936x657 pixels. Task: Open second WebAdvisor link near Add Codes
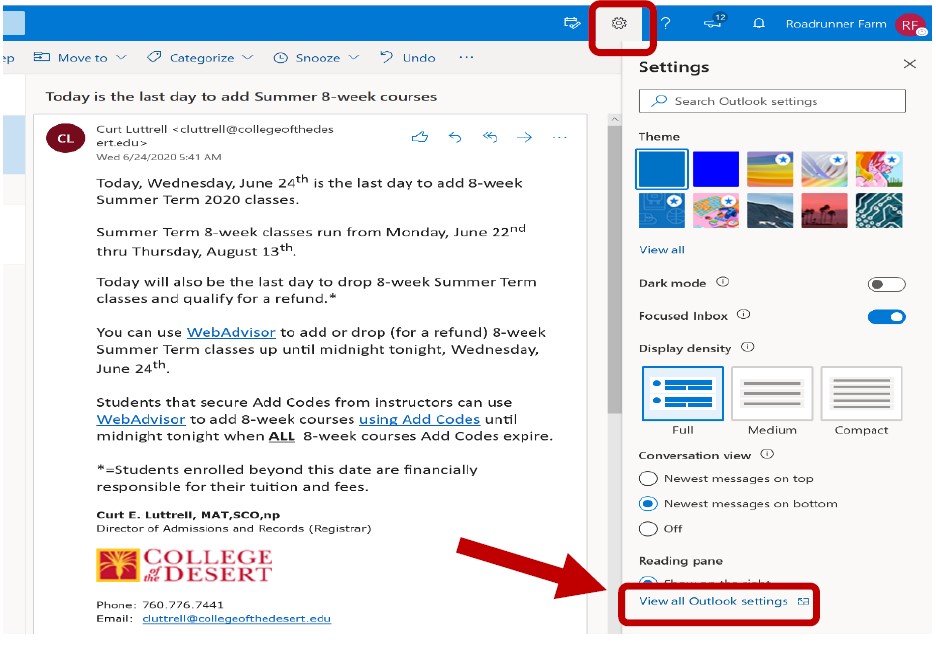tap(141, 419)
